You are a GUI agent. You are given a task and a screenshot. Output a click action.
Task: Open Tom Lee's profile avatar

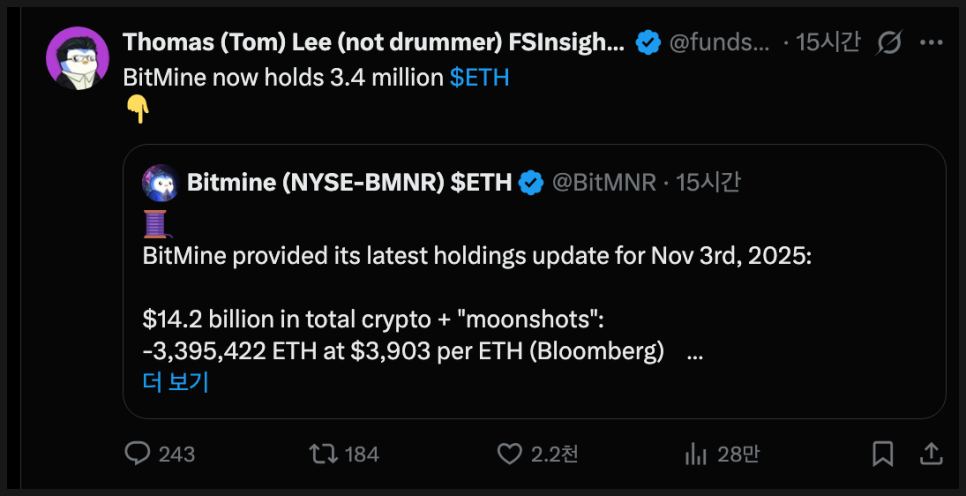coord(77,59)
